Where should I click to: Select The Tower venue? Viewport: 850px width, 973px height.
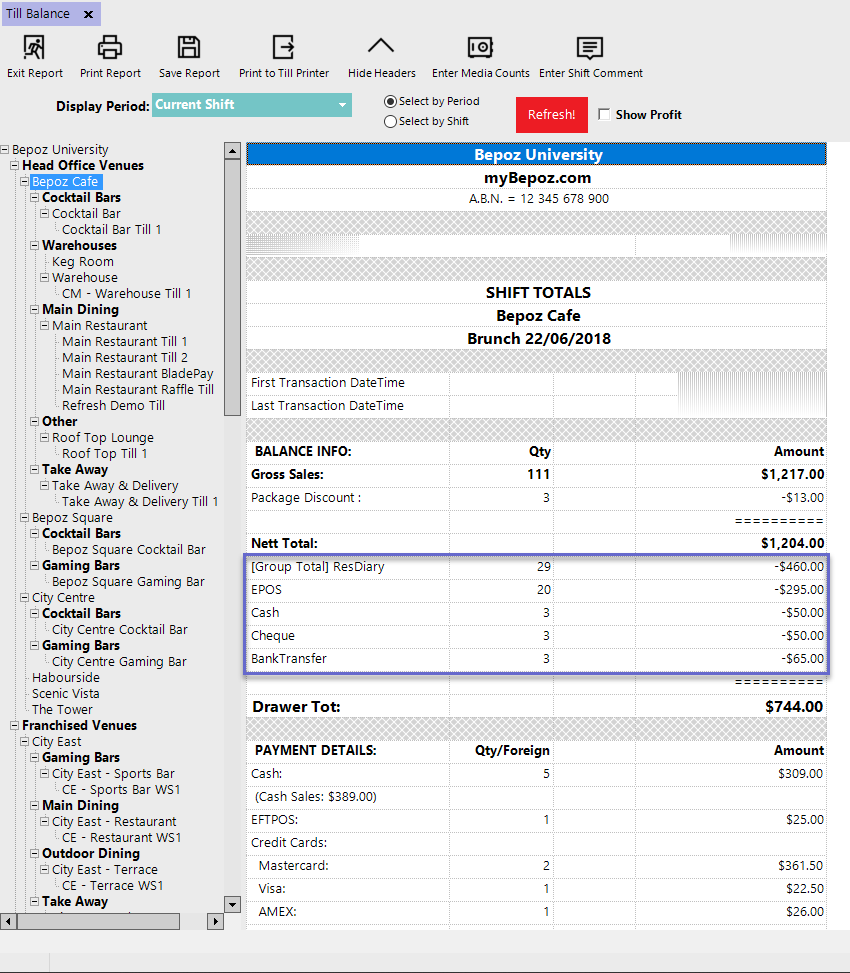62,710
